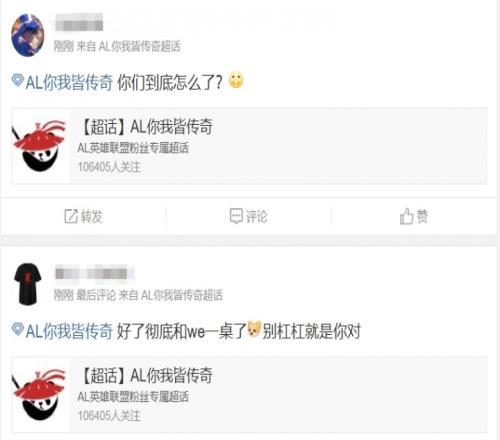Image resolution: width=500 pixels, height=440 pixels.
Task: Click the dog emoji in second post
Action: pyautogui.click(x=253, y=329)
